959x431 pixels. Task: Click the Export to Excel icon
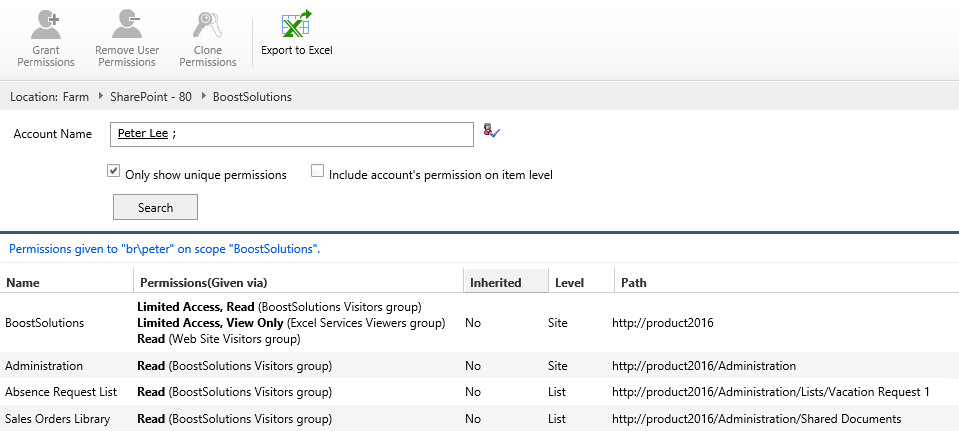click(x=296, y=24)
